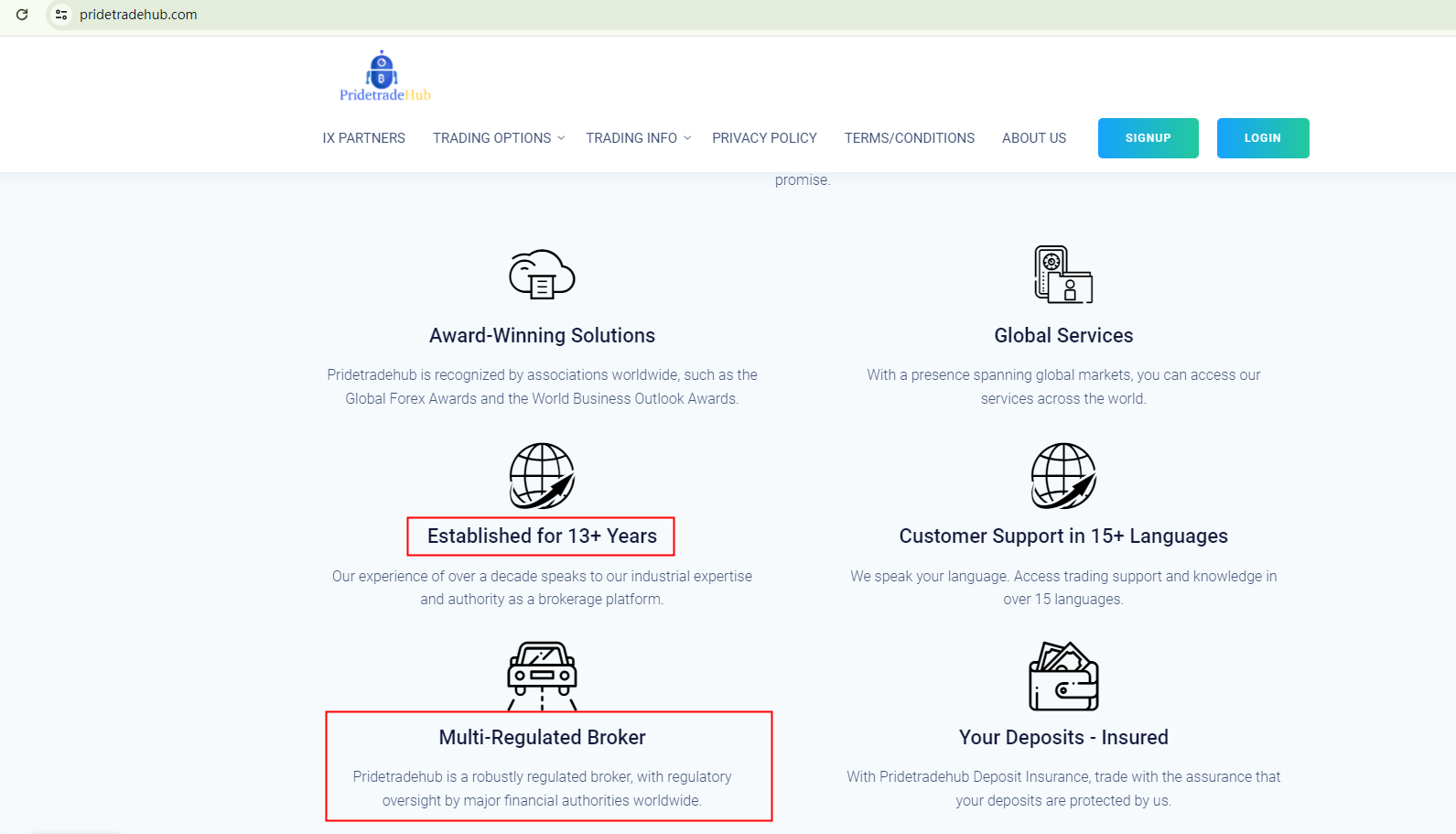Image resolution: width=1456 pixels, height=834 pixels.
Task: Open the Trading Info menu label
Action: [631, 138]
